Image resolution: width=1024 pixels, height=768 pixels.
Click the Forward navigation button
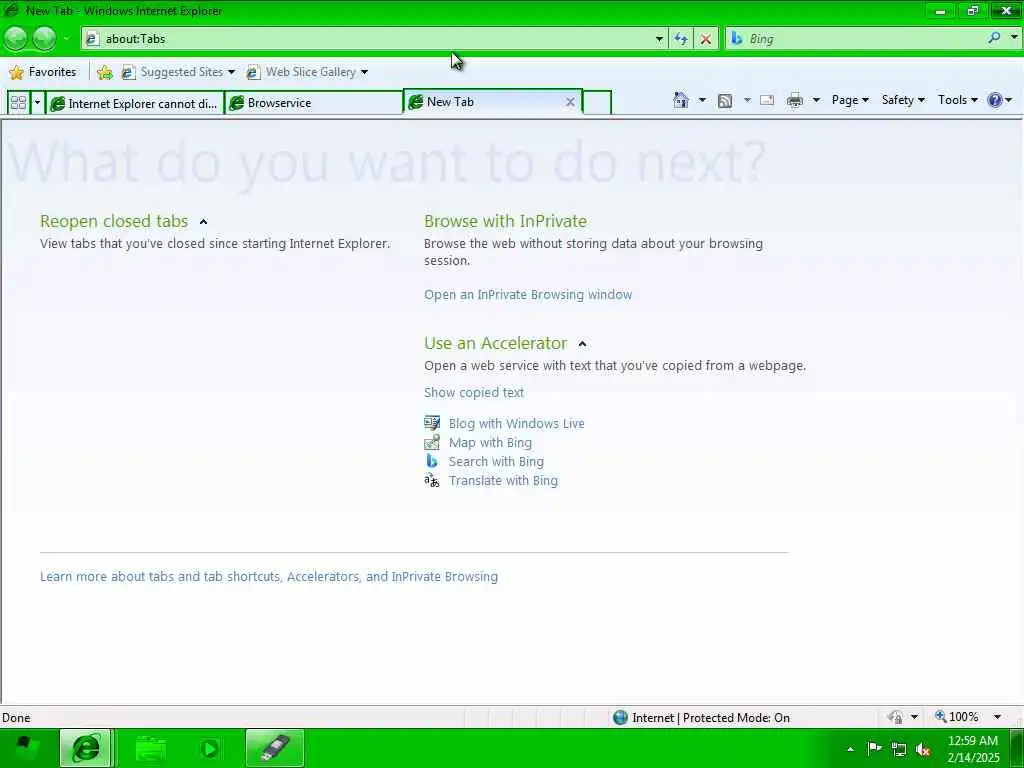point(44,39)
